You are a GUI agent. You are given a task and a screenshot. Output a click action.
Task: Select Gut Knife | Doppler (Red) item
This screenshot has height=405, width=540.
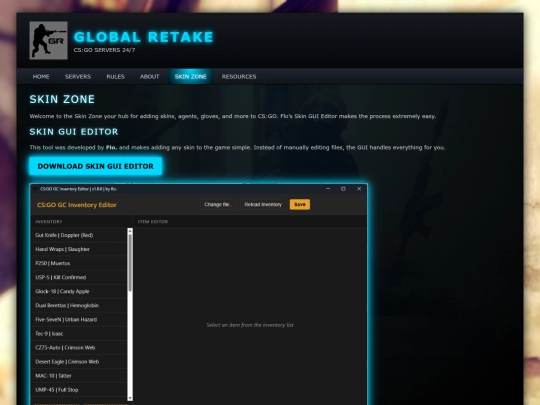[x=79, y=235]
